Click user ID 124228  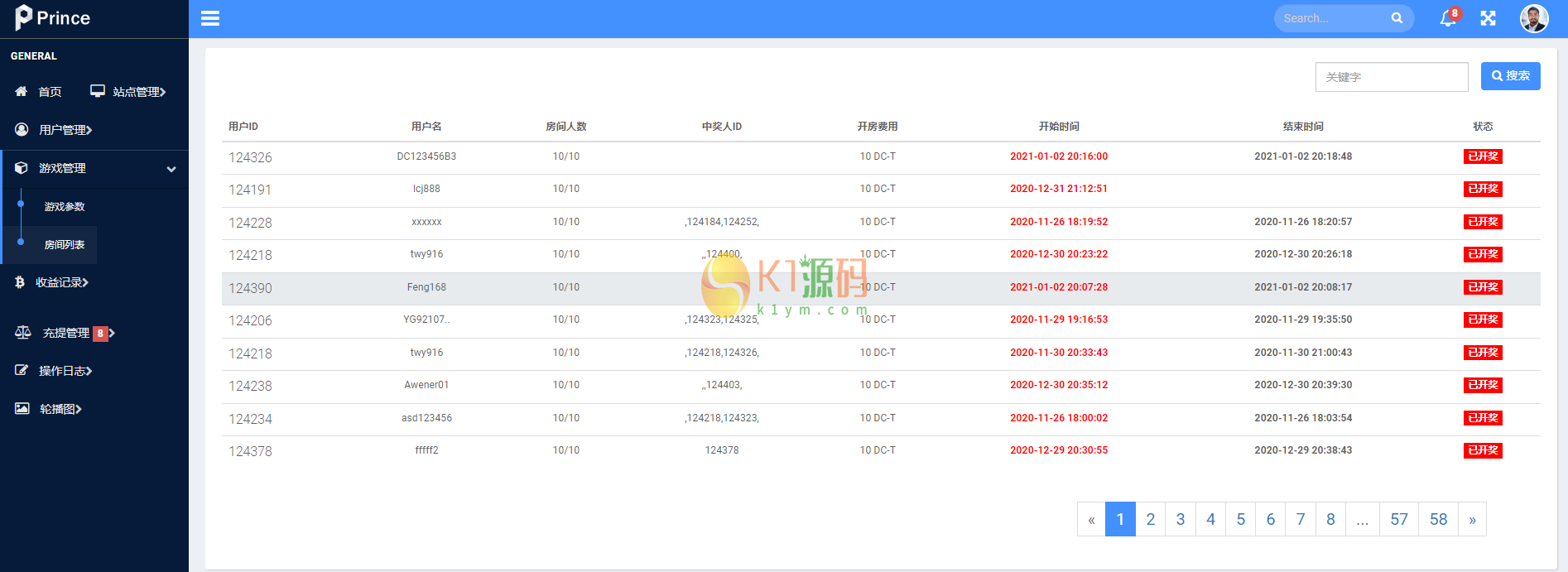(250, 223)
